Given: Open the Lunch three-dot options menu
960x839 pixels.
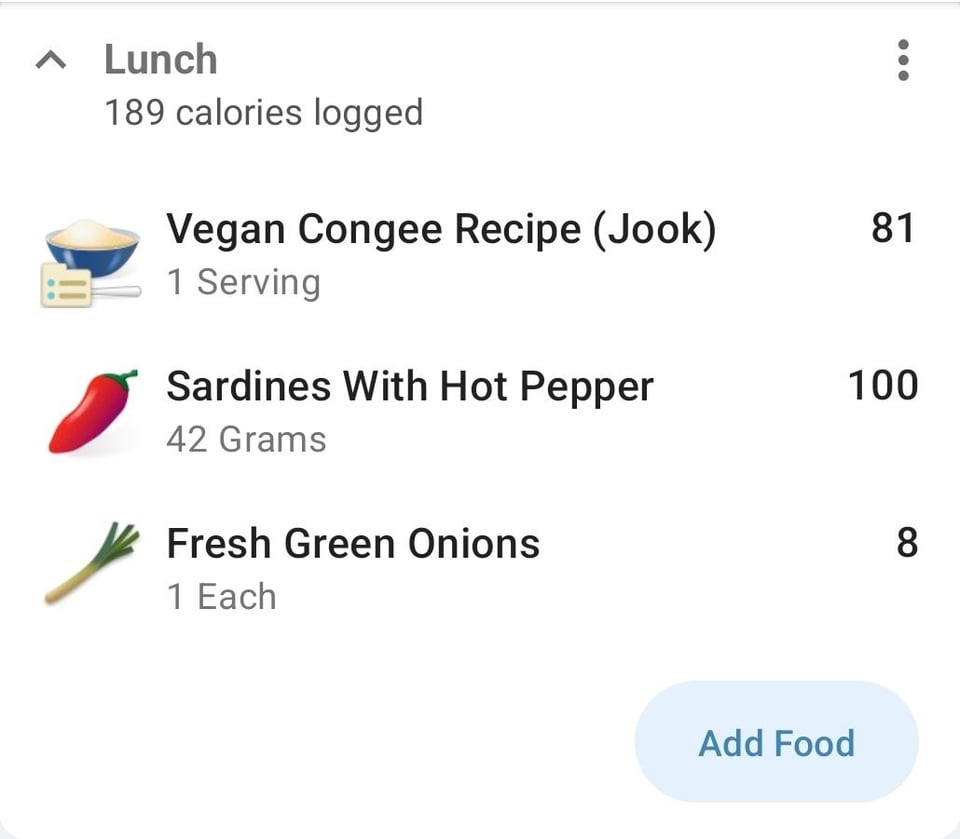Looking at the screenshot, I should (x=903, y=61).
